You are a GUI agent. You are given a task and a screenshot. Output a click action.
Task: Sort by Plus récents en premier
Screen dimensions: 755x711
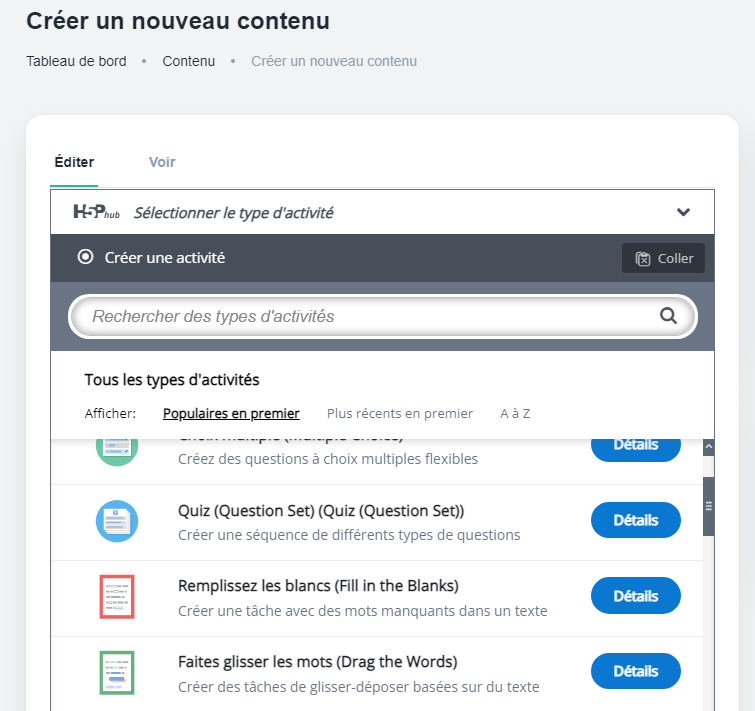[x=400, y=413]
